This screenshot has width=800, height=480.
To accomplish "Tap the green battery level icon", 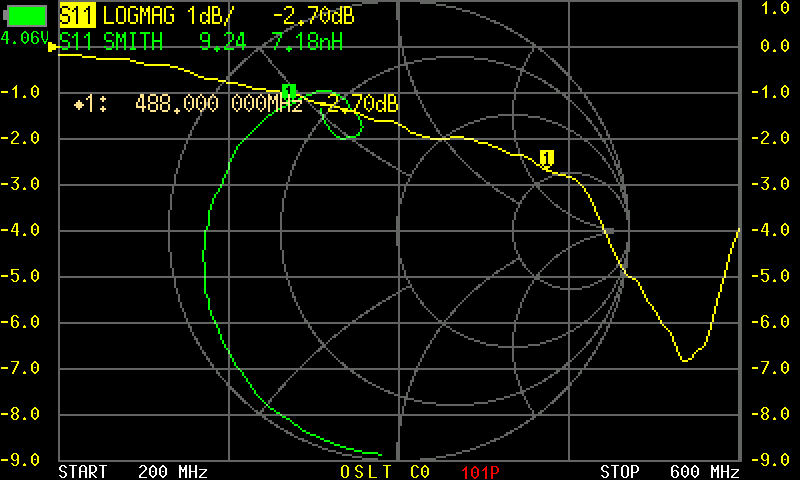I will [25, 16].
